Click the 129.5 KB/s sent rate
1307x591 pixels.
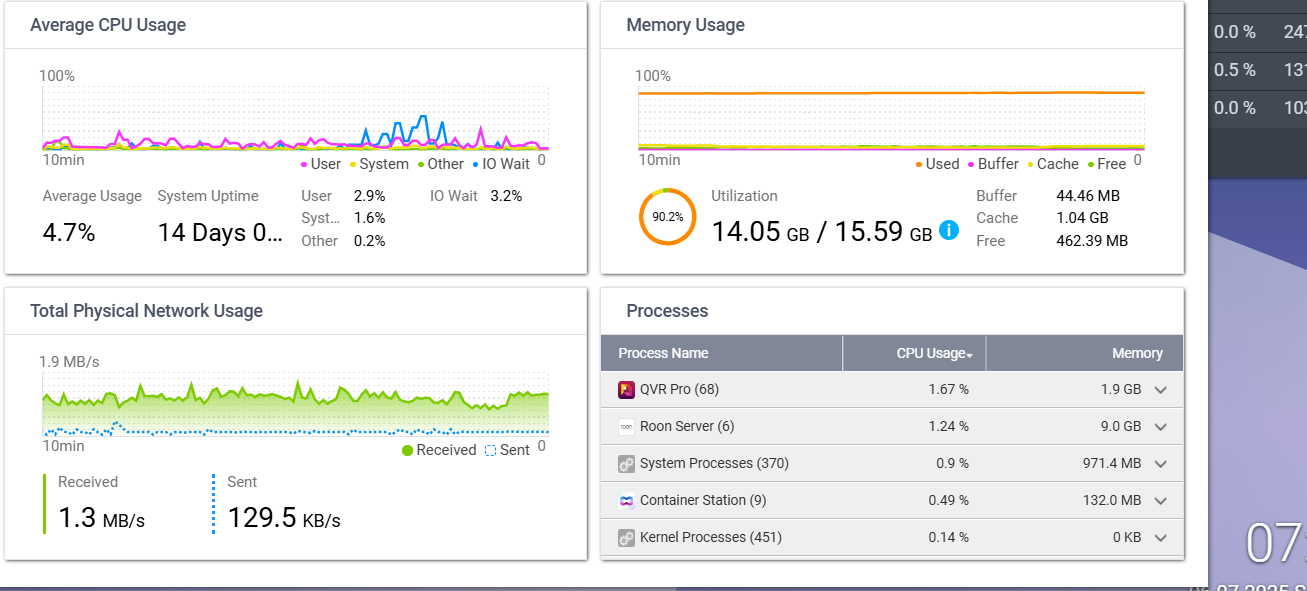[284, 518]
